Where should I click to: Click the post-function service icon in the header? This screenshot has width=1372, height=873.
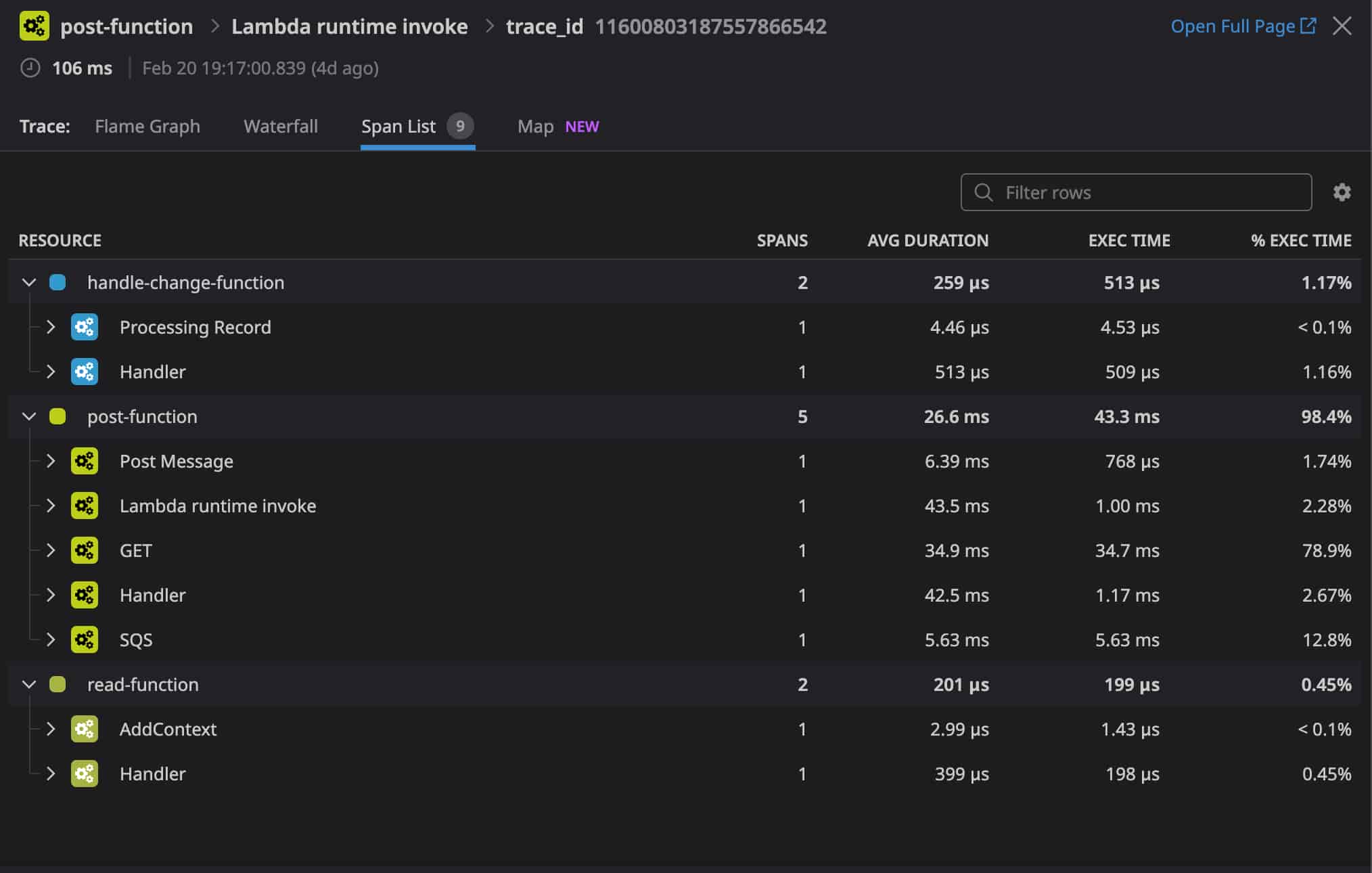point(33,27)
